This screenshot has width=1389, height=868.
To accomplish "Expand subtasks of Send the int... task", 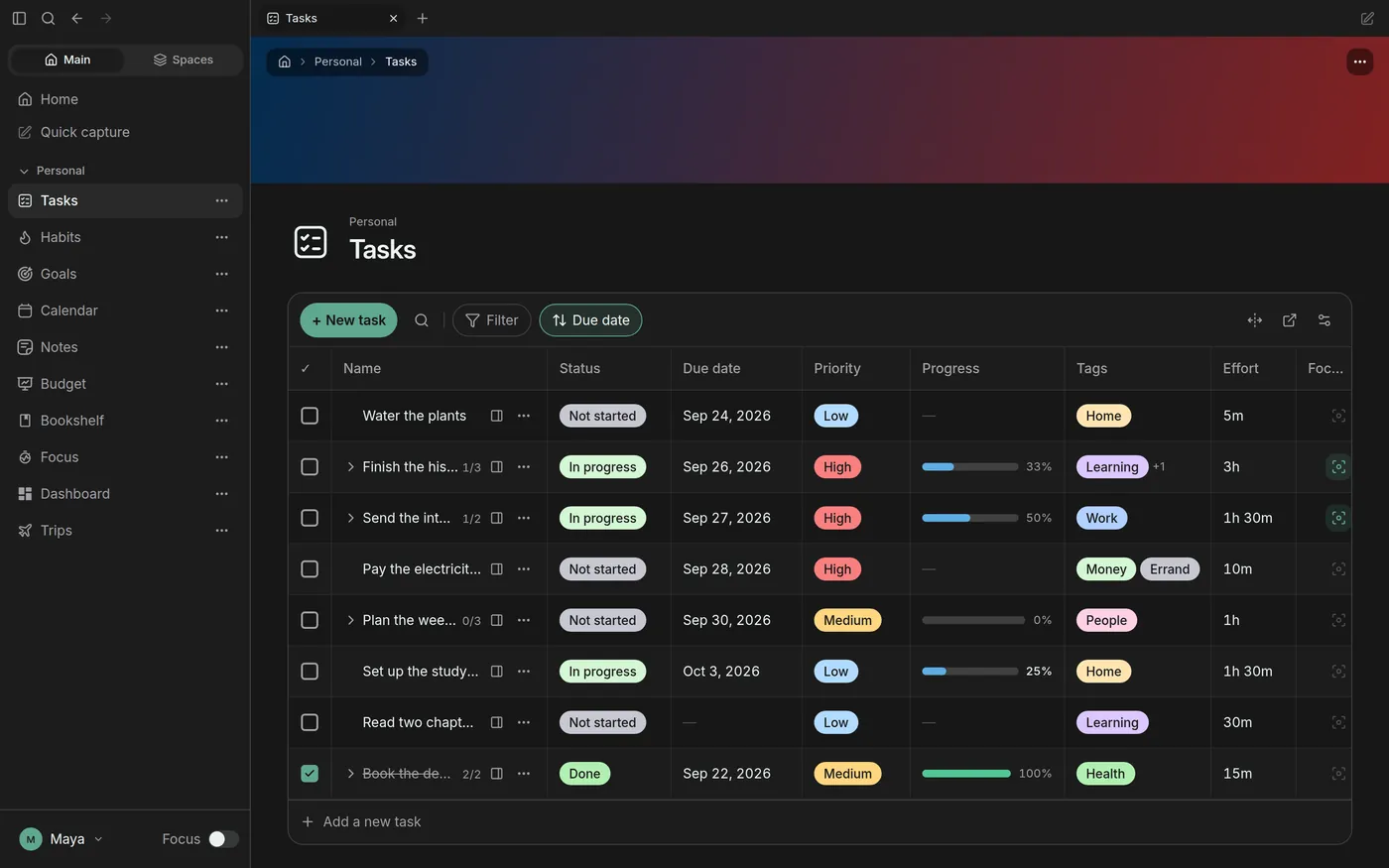I will tap(350, 518).
